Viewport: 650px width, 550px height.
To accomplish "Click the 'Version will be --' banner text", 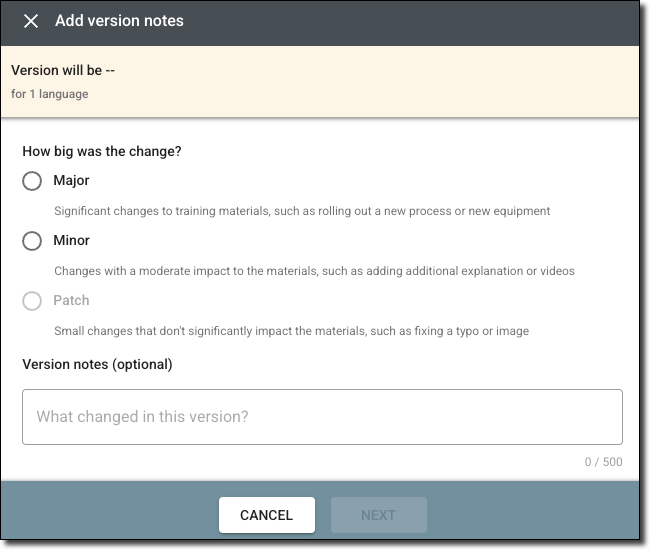I will click(63, 71).
